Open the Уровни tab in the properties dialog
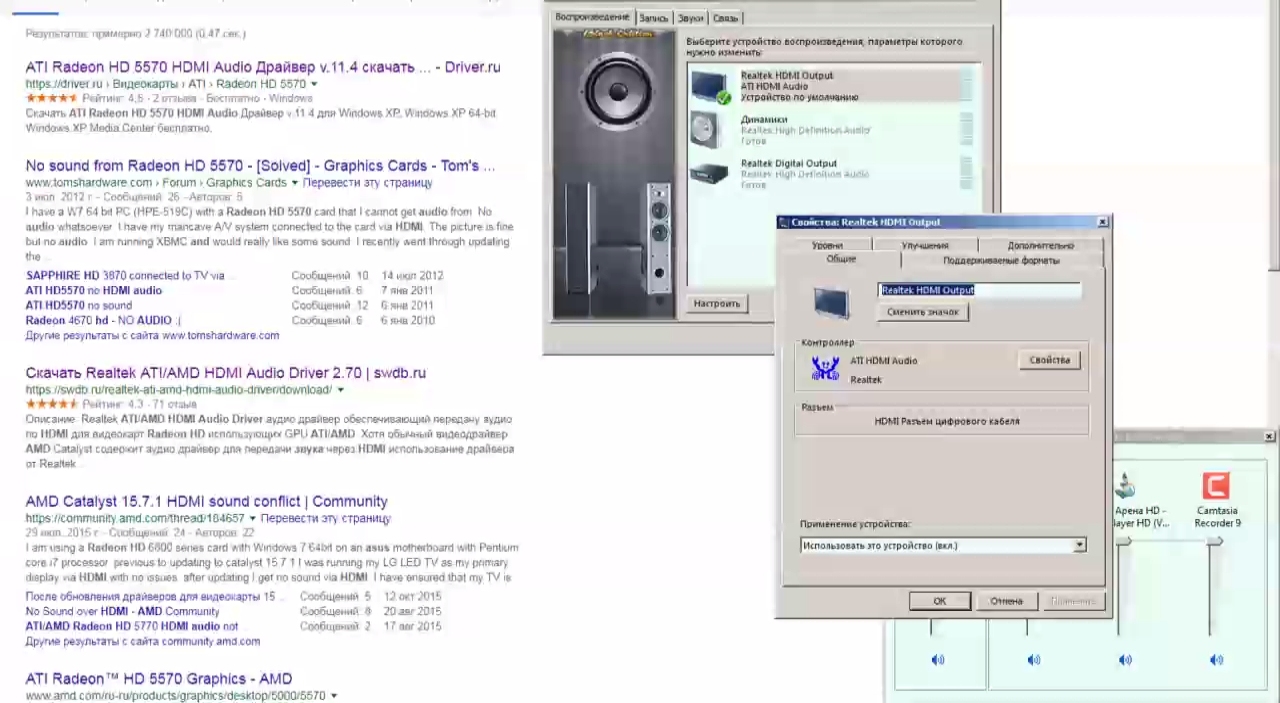 [x=827, y=245]
